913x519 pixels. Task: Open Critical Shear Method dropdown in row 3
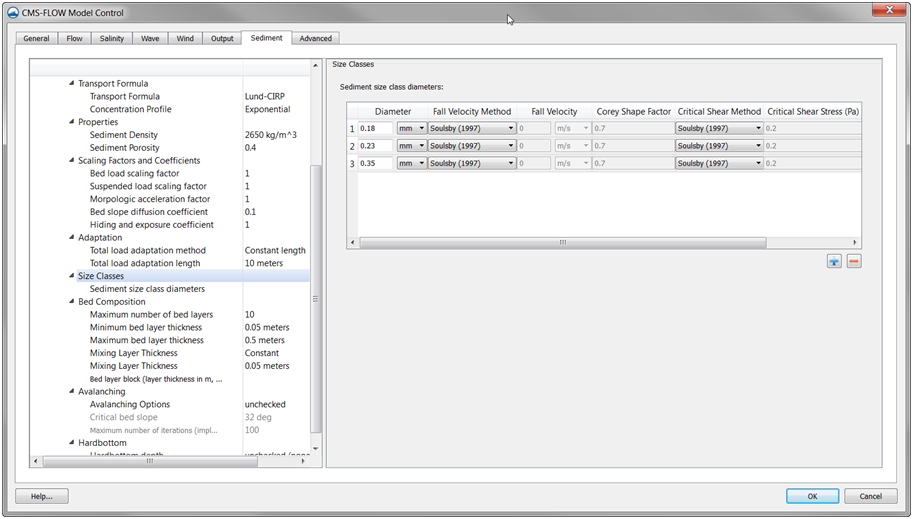pyautogui.click(x=719, y=163)
